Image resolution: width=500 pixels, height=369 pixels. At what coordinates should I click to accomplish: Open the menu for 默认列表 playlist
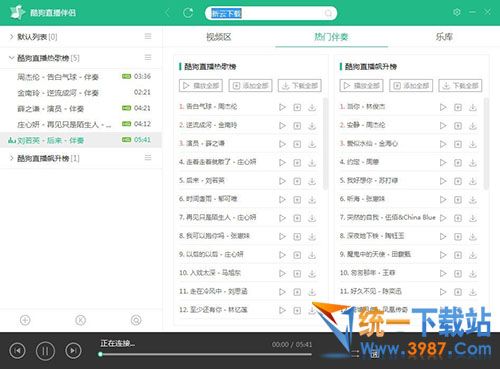coord(148,36)
